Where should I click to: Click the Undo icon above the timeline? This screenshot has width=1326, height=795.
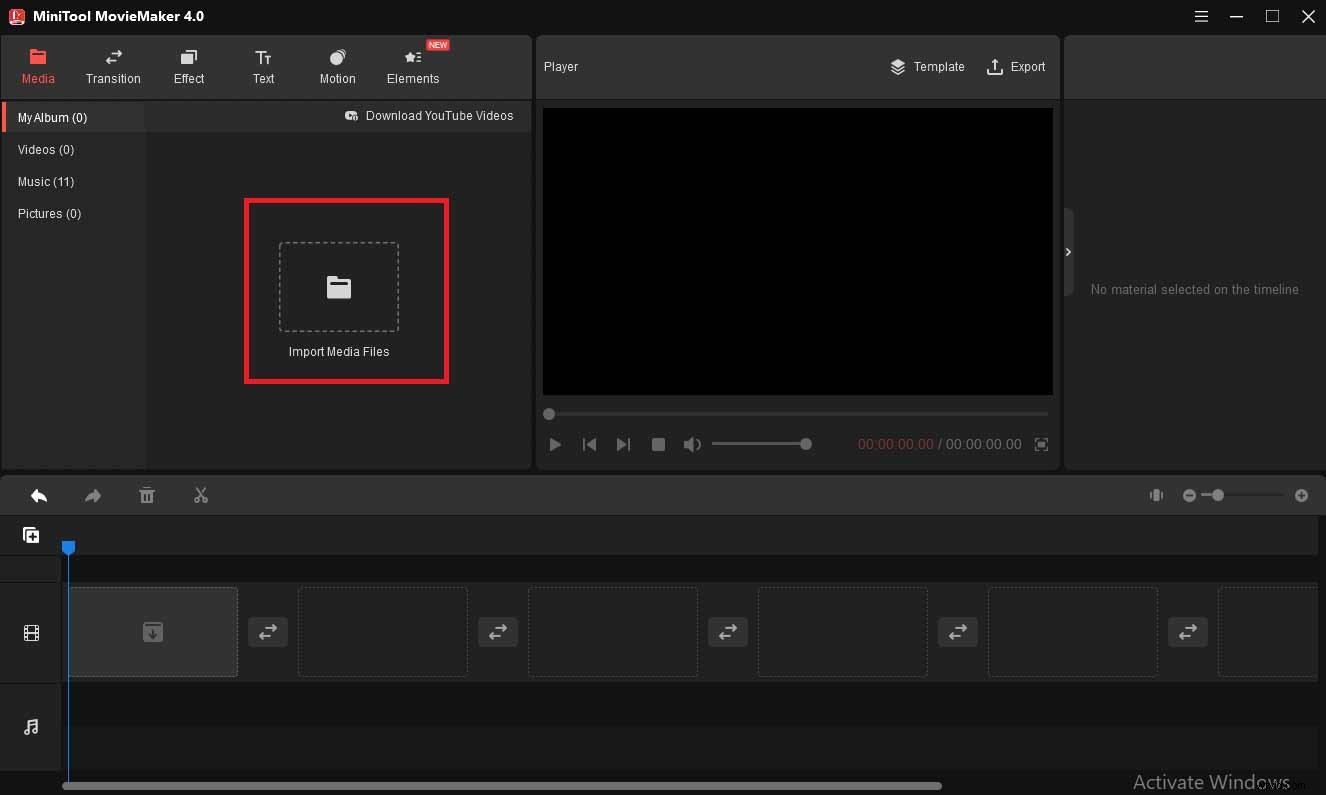(39, 495)
